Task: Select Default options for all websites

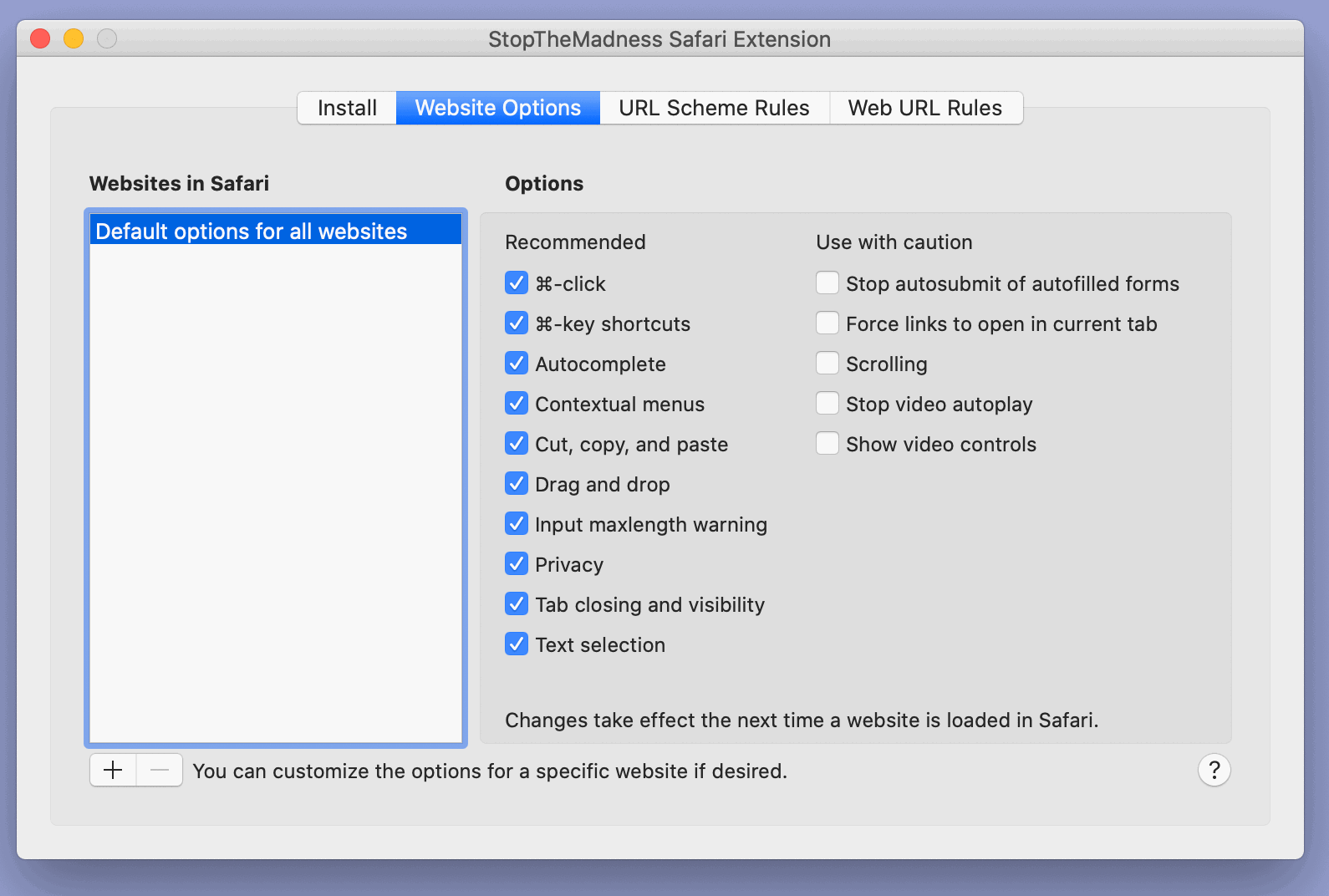Action: point(251,231)
